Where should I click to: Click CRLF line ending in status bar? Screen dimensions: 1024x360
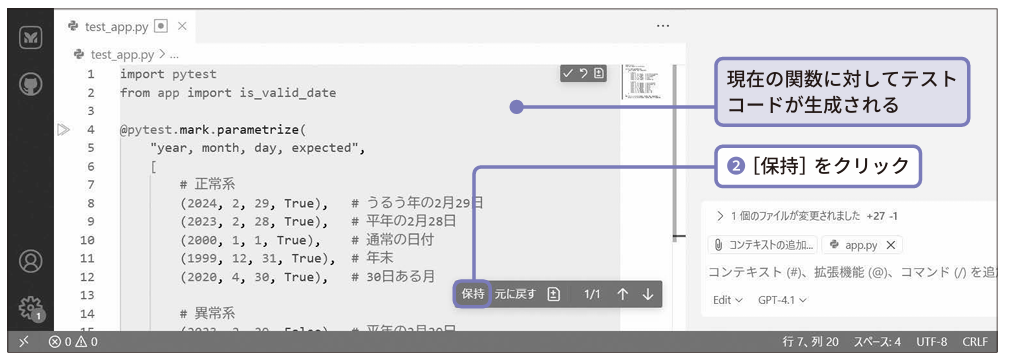tap(975, 341)
